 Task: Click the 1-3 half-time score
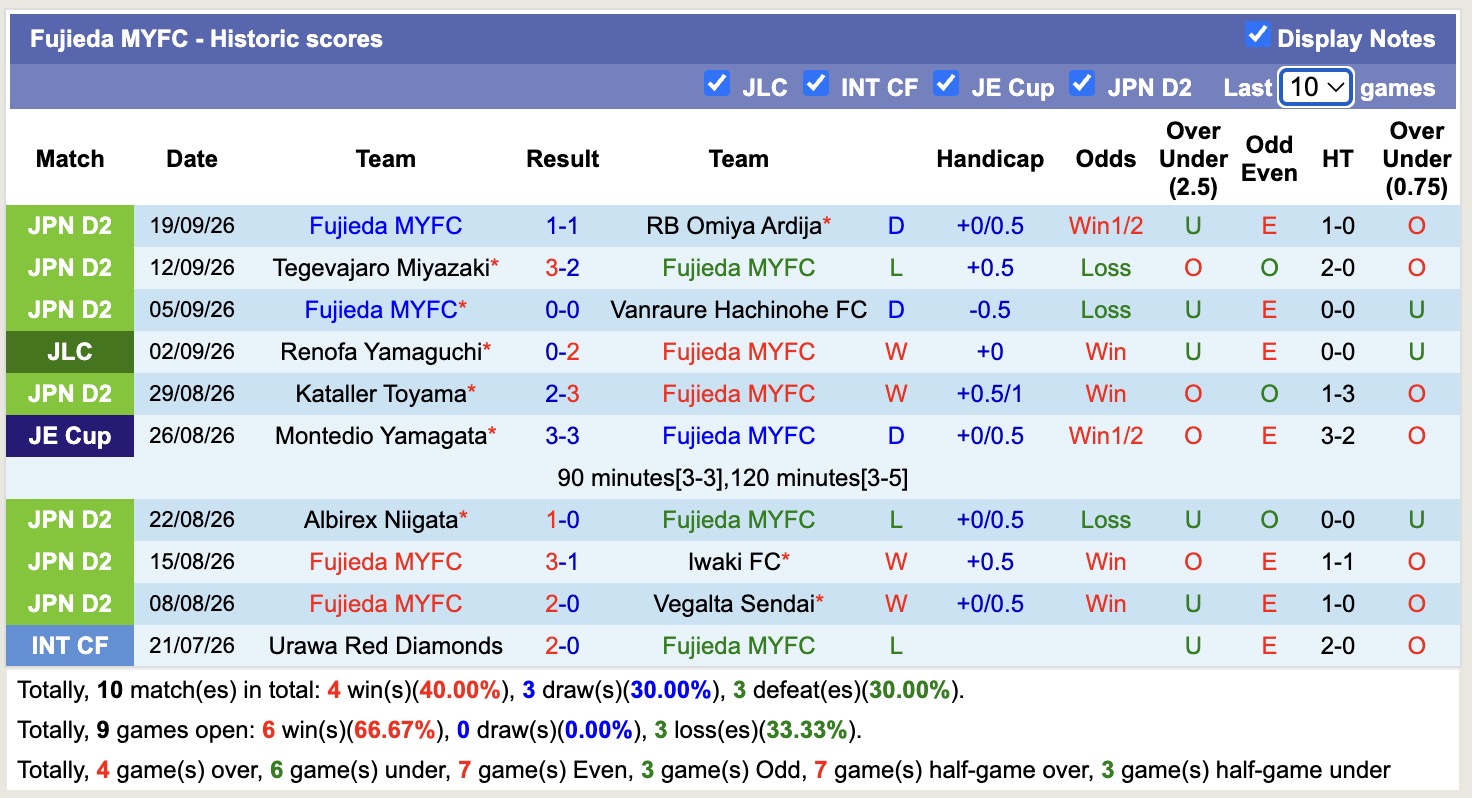1338,394
